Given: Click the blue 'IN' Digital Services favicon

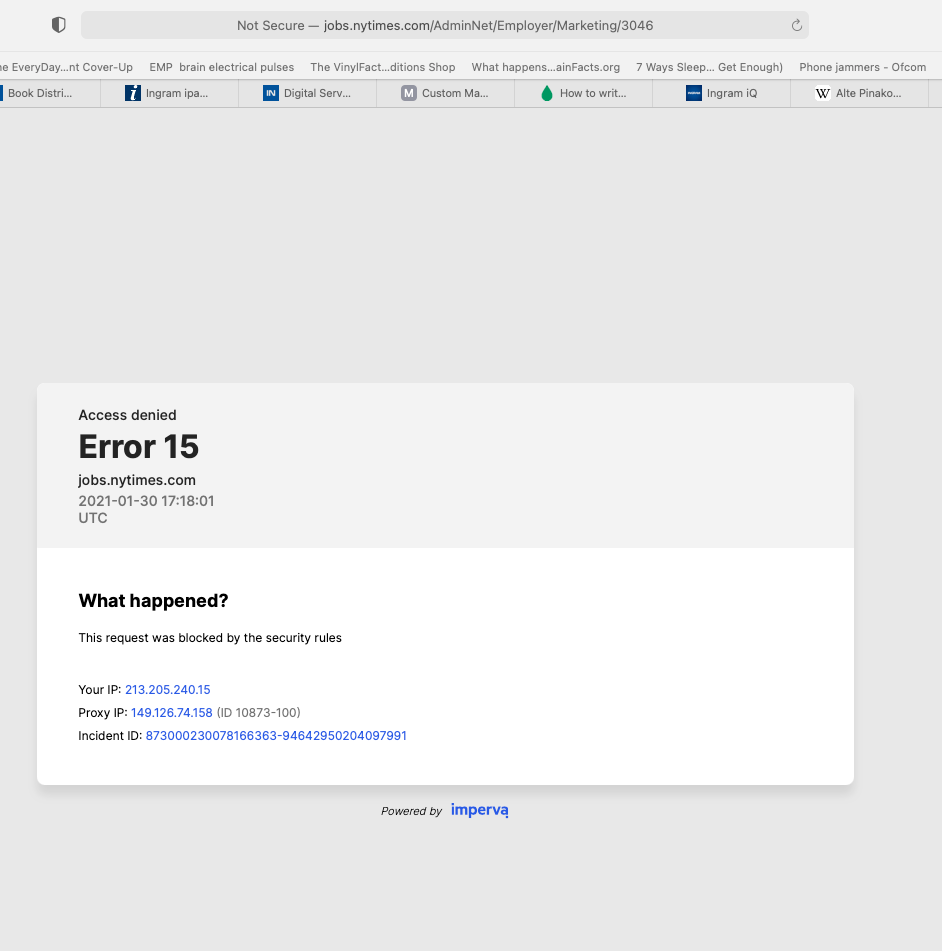Looking at the screenshot, I should point(271,93).
